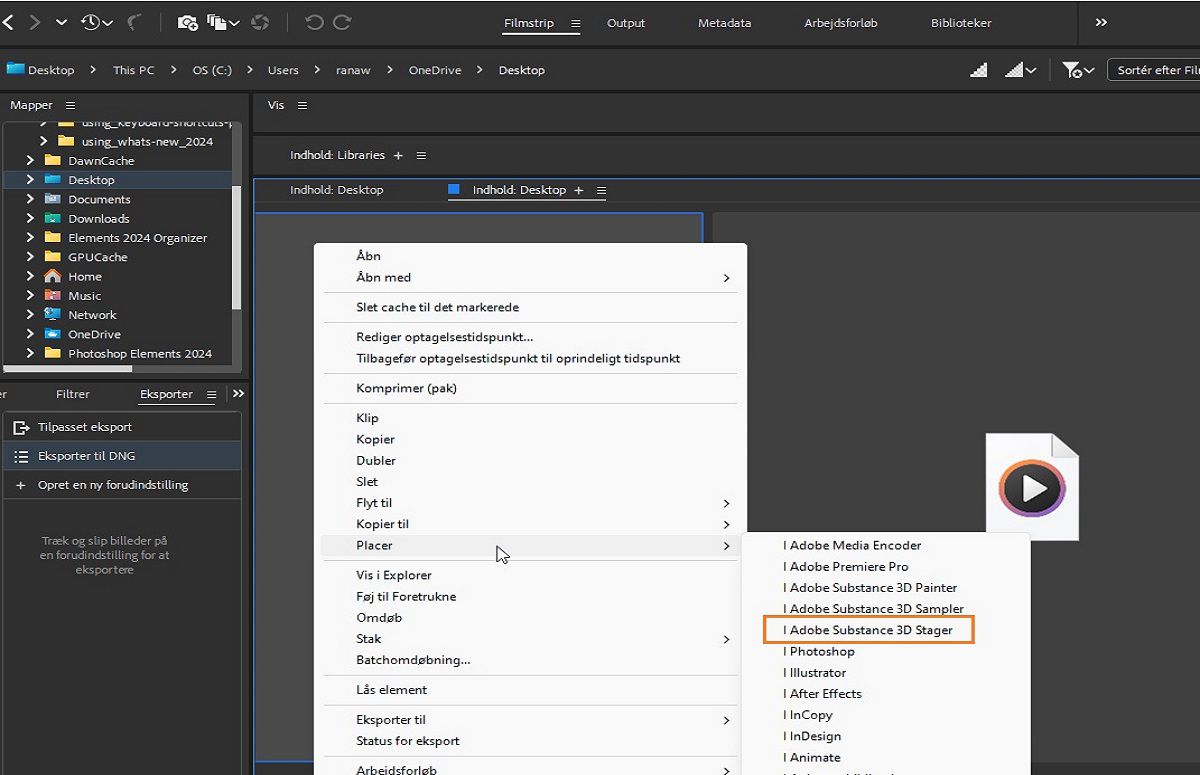Viewport: 1200px width, 775px height.
Task: Click the Open in Camera Raw aperture icon
Action: click(259, 22)
